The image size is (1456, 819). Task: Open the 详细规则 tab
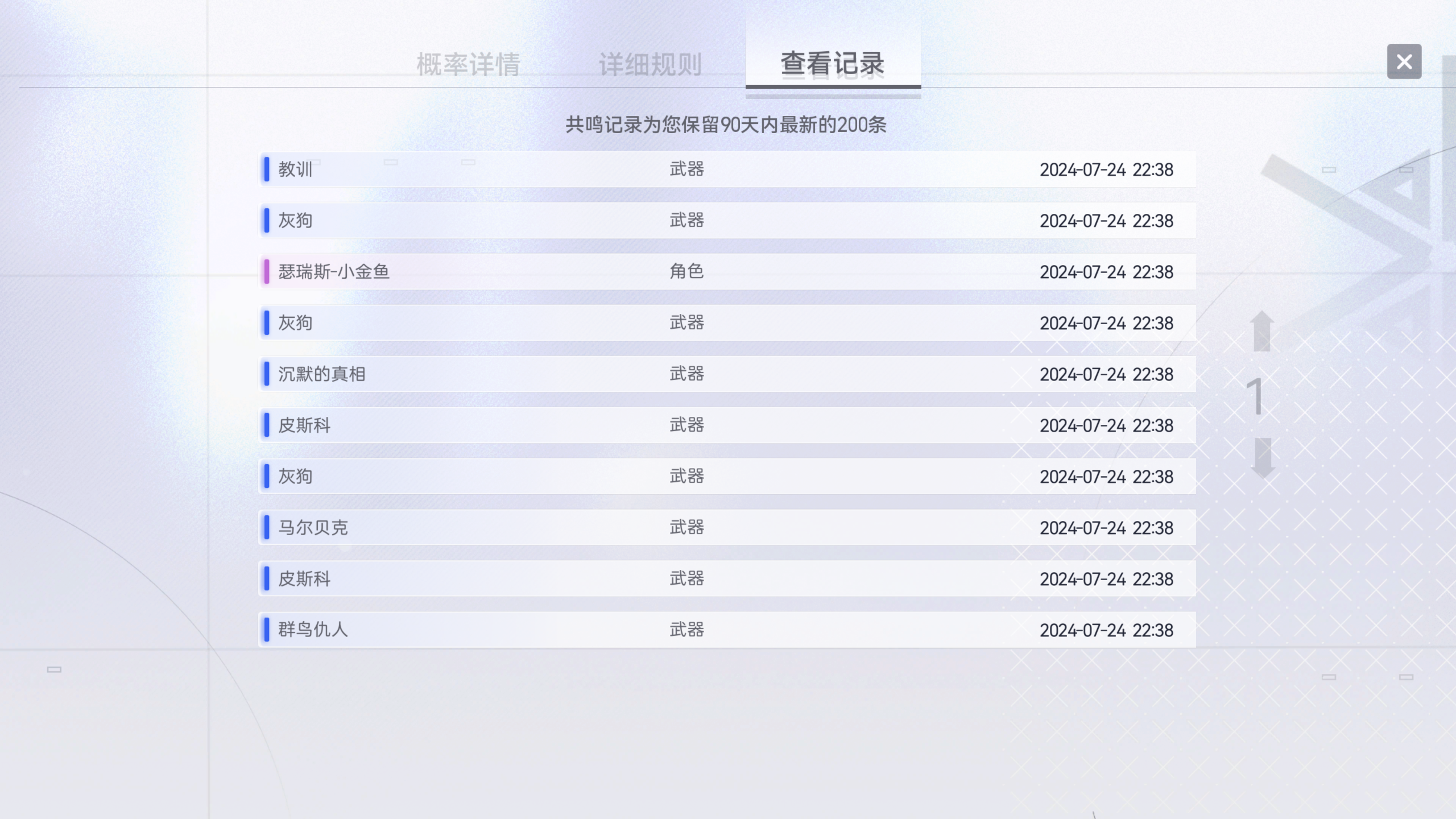(x=650, y=64)
